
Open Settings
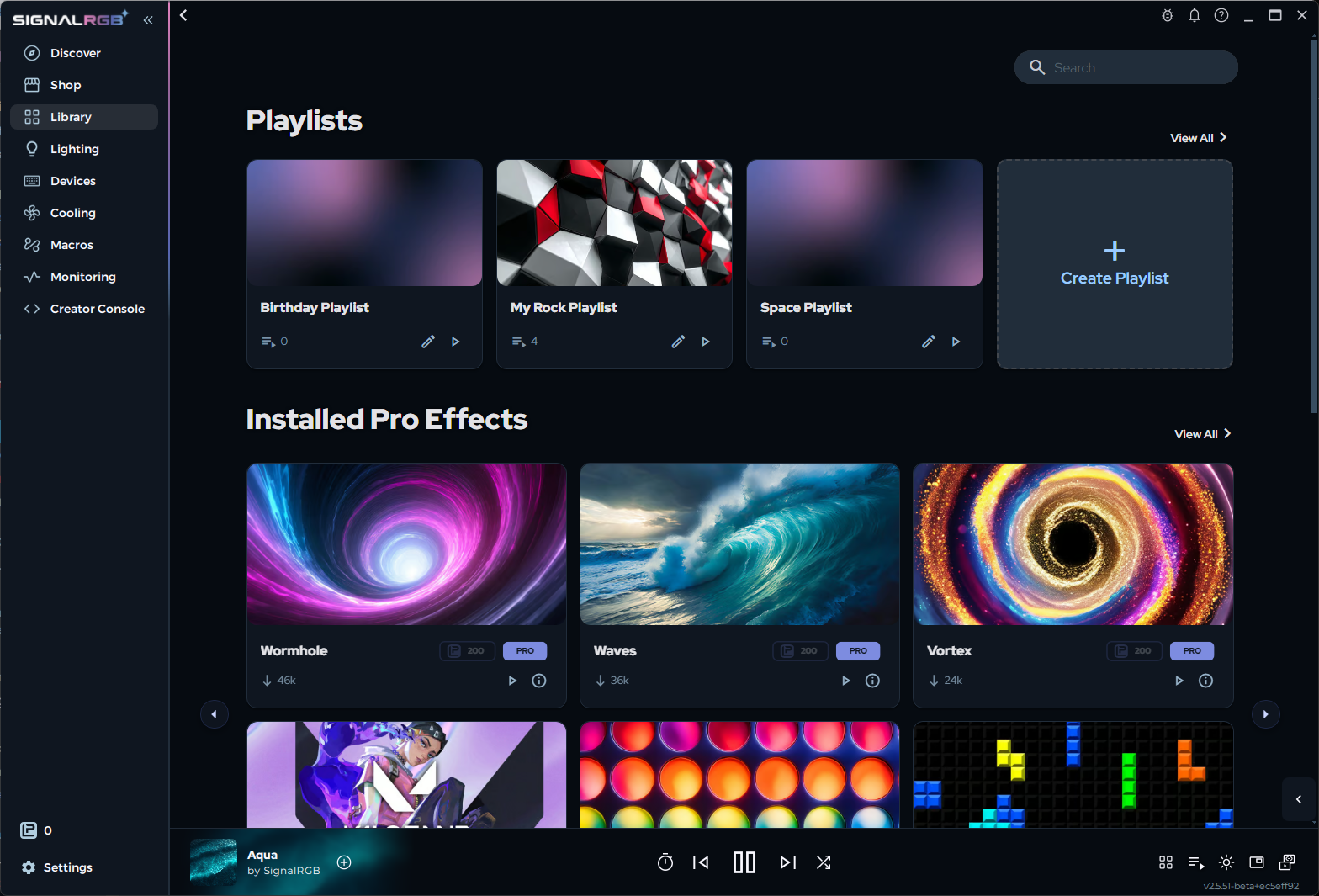[56, 867]
